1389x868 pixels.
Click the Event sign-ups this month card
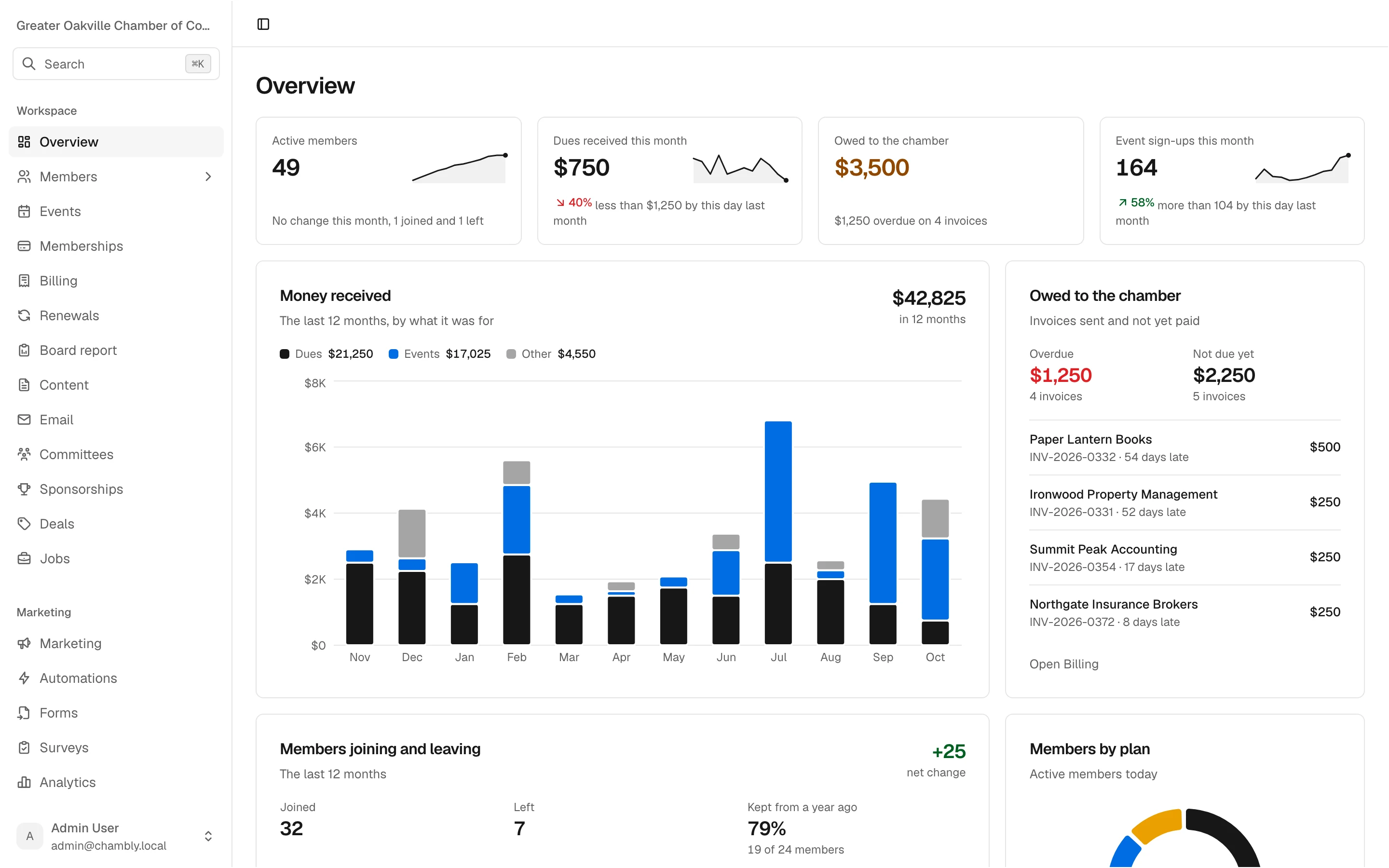pyautogui.click(x=1232, y=181)
